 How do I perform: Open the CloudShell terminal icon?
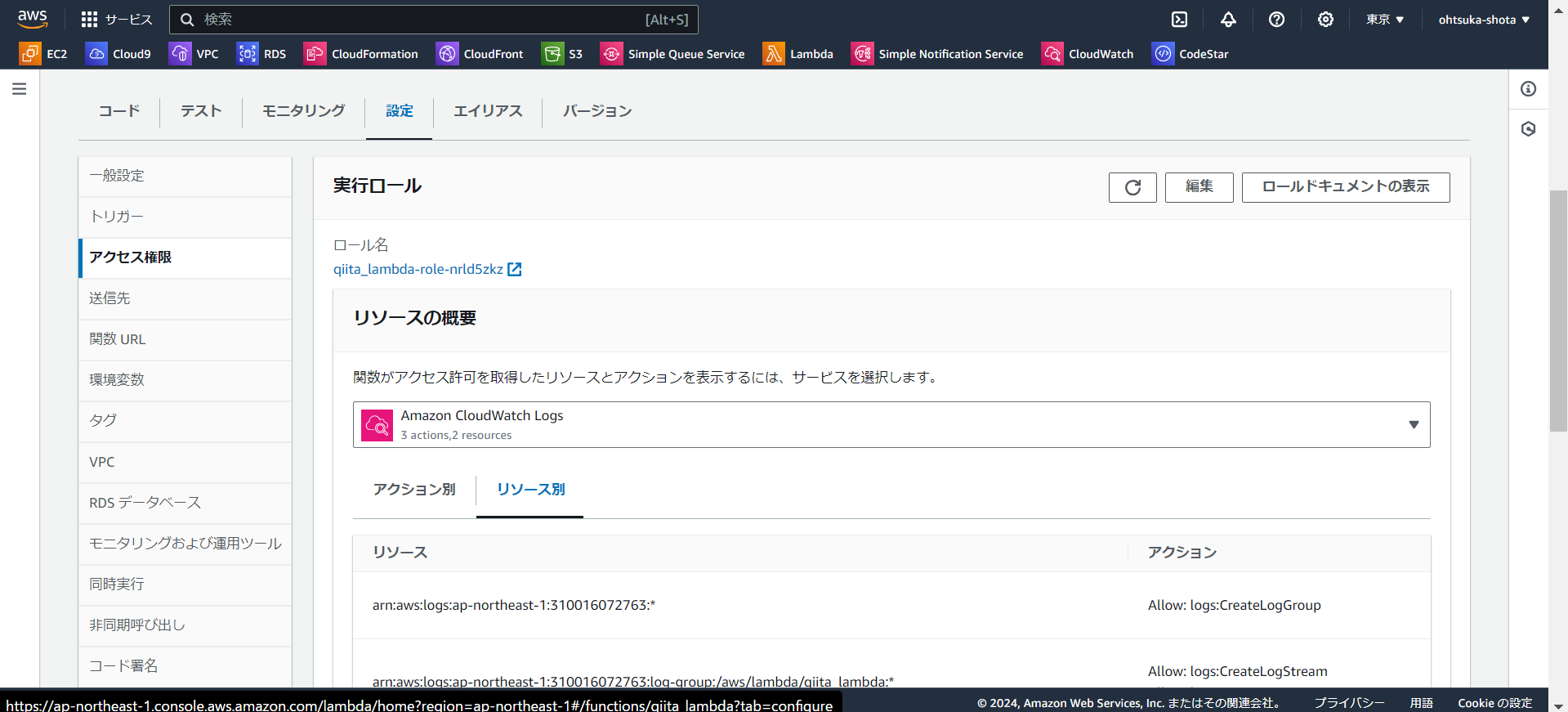pyautogui.click(x=1179, y=20)
